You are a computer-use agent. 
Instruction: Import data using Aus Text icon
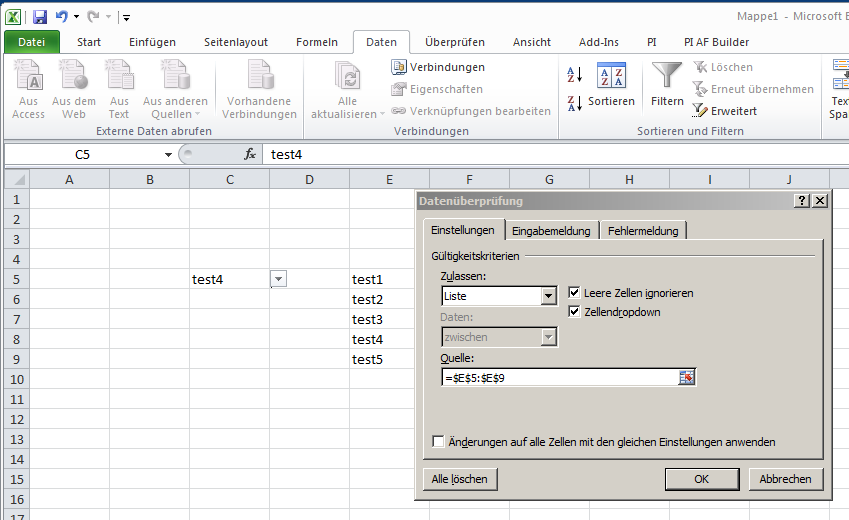119,90
